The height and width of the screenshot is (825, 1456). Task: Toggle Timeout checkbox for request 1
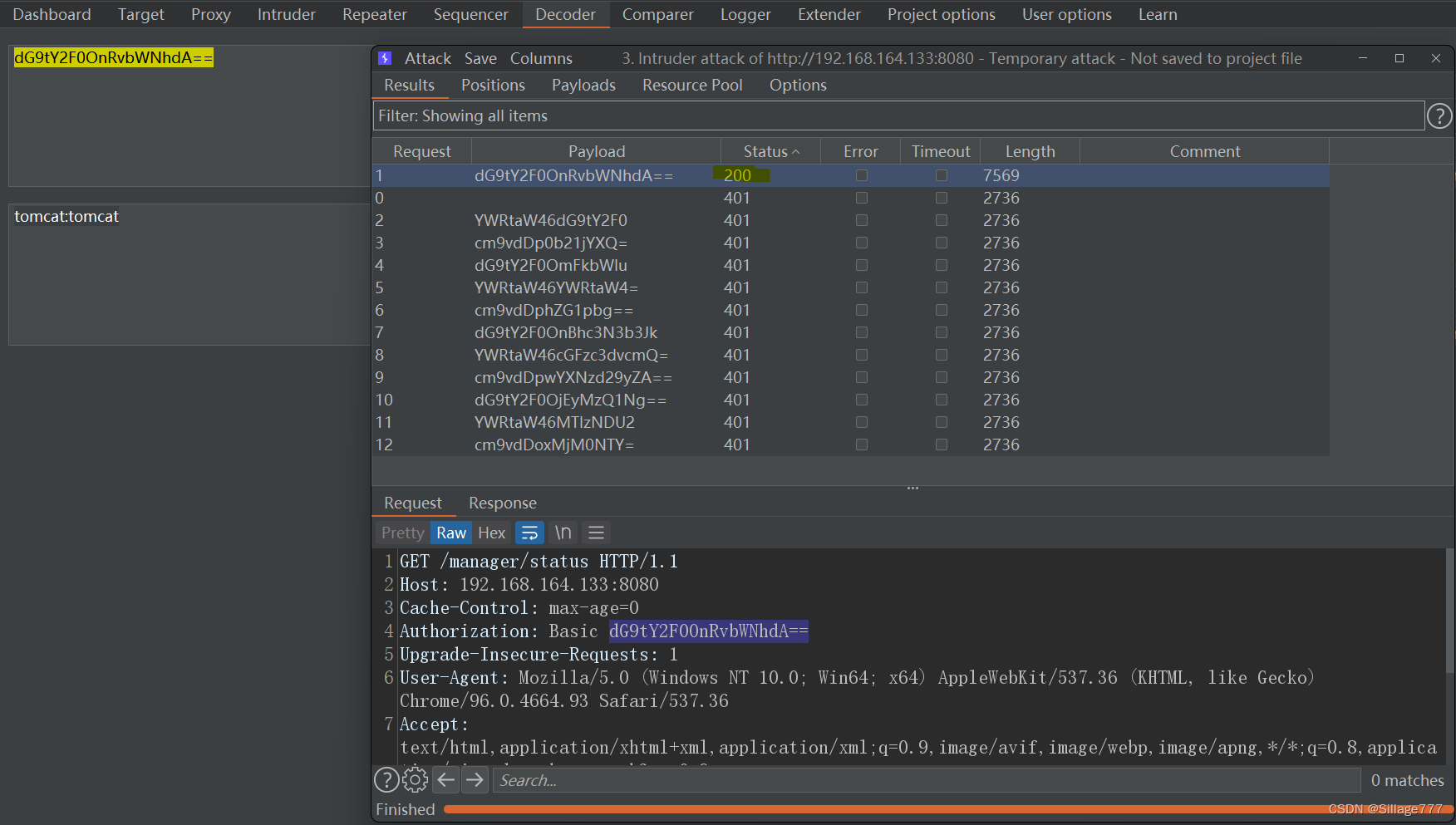pos(942,175)
